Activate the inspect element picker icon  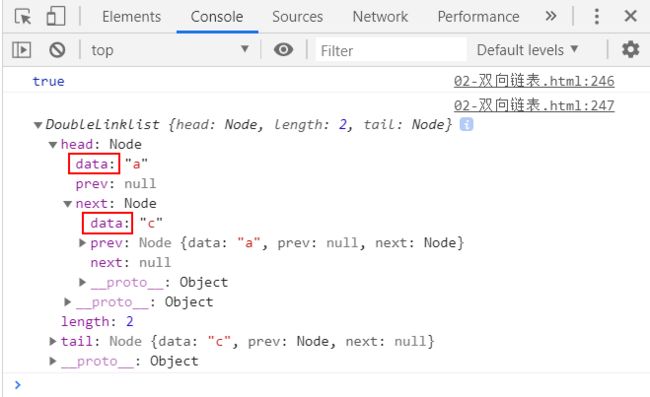[x=23, y=17]
